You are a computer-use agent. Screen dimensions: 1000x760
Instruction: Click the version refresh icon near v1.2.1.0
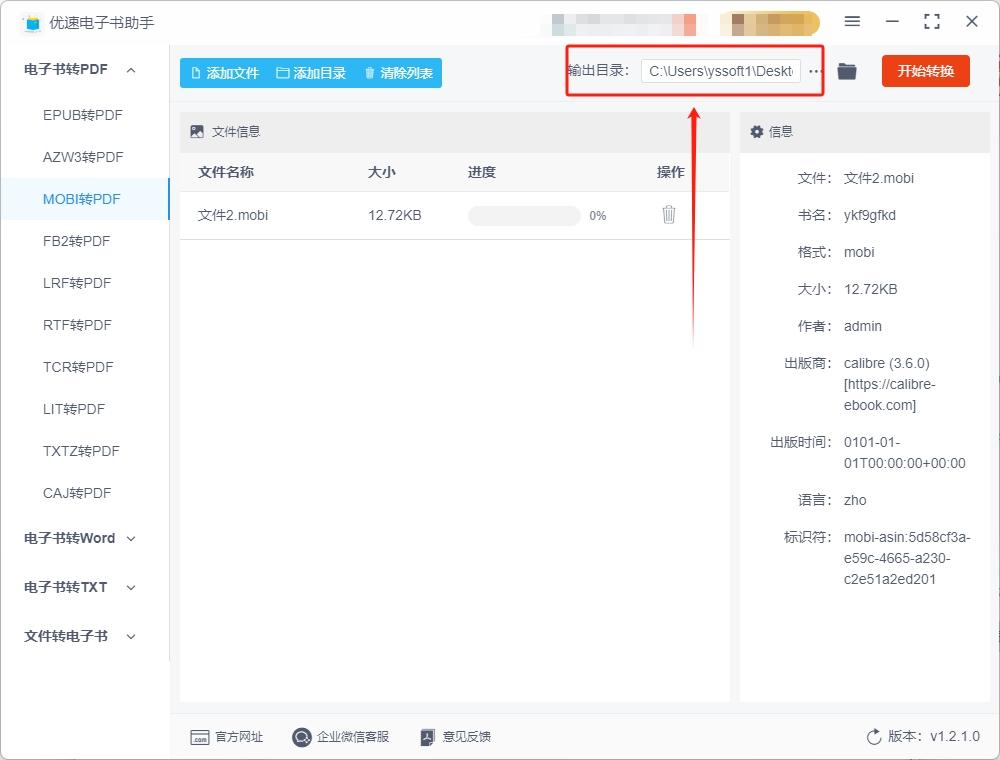tap(872, 737)
